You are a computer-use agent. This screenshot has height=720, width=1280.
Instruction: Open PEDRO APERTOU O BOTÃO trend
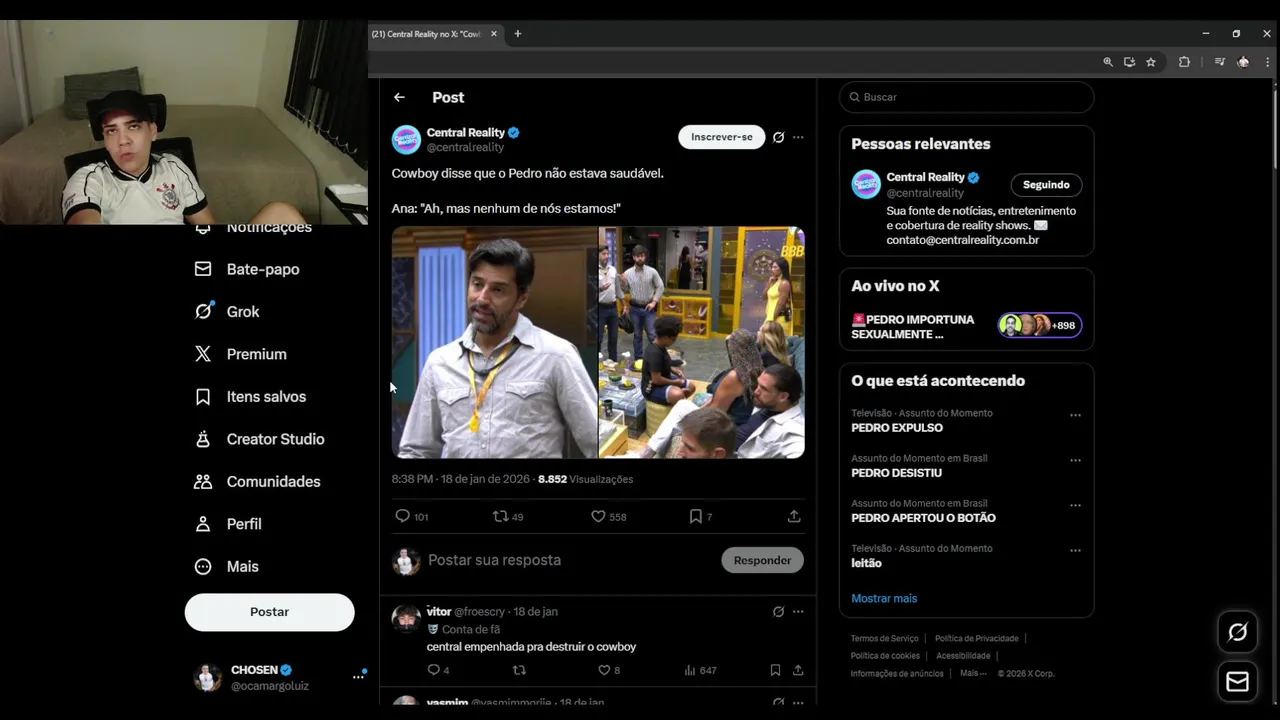[x=923, y=518]
